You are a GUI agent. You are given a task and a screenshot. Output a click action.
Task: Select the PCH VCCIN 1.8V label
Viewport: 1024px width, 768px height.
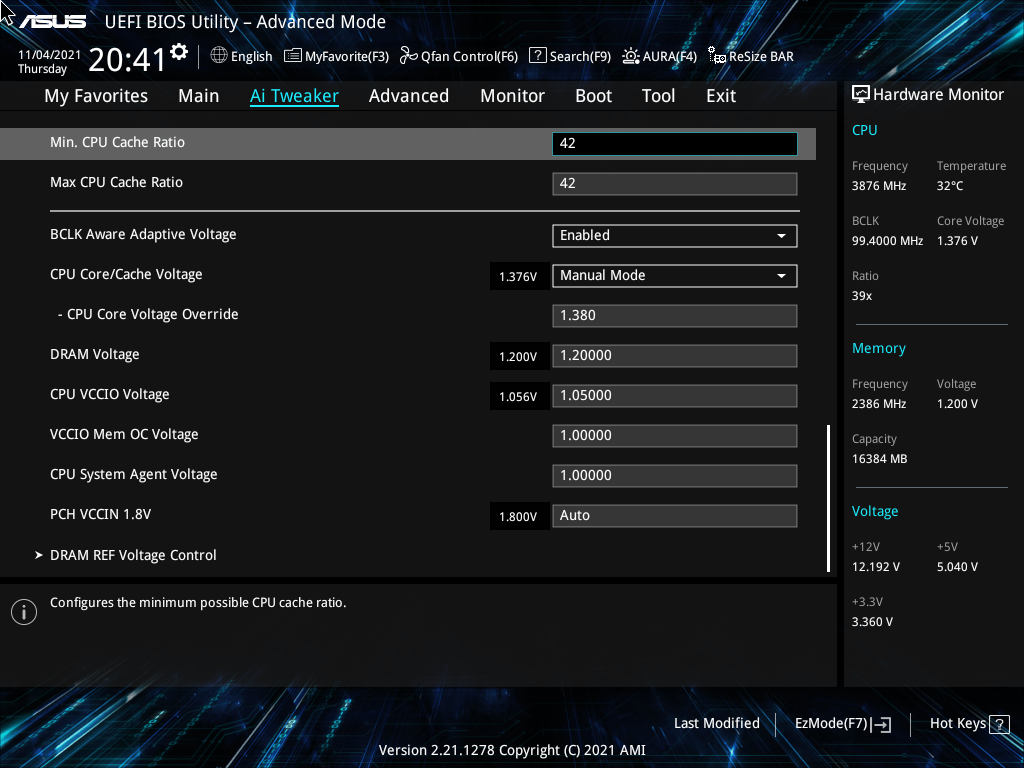(101, 515)
